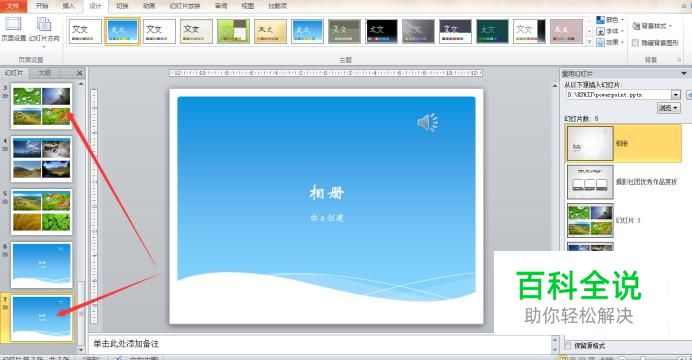This screenshot has width=692, height=360.
Task: Apply the dark green theme thumbnail
Action: click(492, 31)
